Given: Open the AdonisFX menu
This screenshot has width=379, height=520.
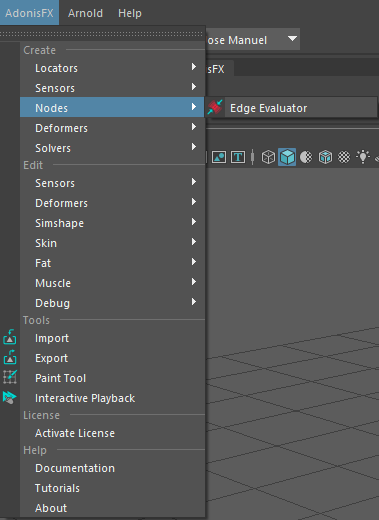Looking at the screenshot, I should point(29,13).
